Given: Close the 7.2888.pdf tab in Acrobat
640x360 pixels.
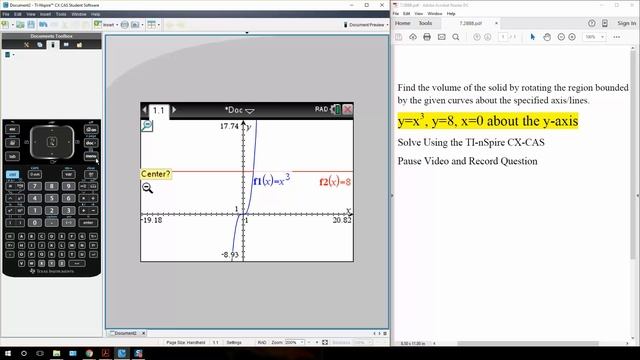Looking at the screenshot, I should click(496, 23).
